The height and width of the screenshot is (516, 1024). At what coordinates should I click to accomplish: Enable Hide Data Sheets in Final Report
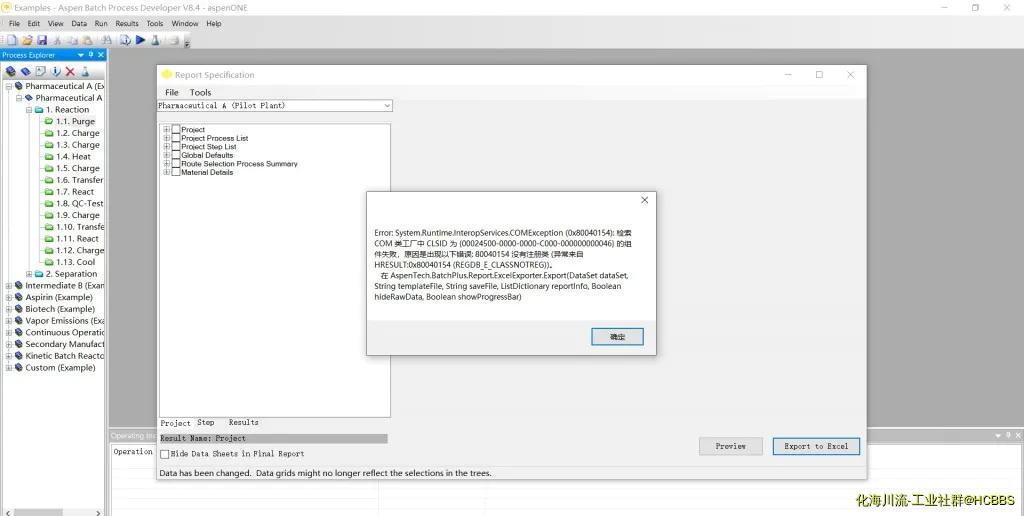click(165, 453)
